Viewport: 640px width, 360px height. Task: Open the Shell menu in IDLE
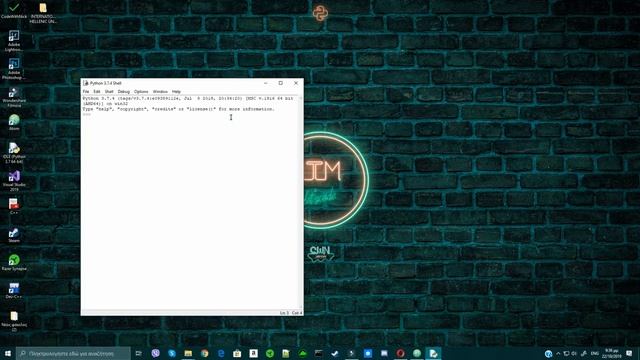109,91
